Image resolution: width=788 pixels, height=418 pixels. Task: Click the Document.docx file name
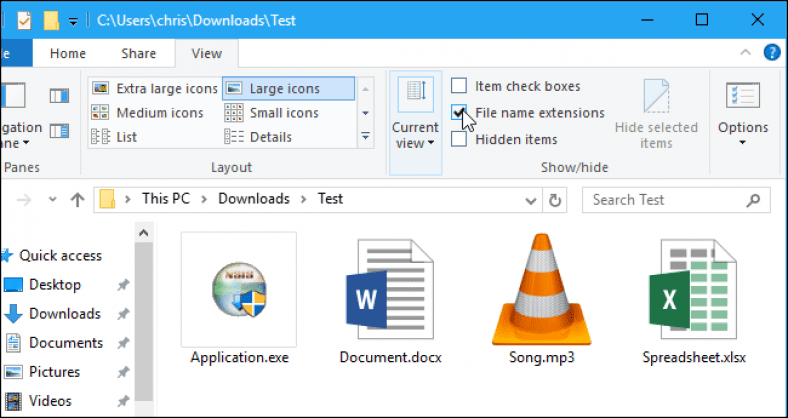tap(390, 358)
